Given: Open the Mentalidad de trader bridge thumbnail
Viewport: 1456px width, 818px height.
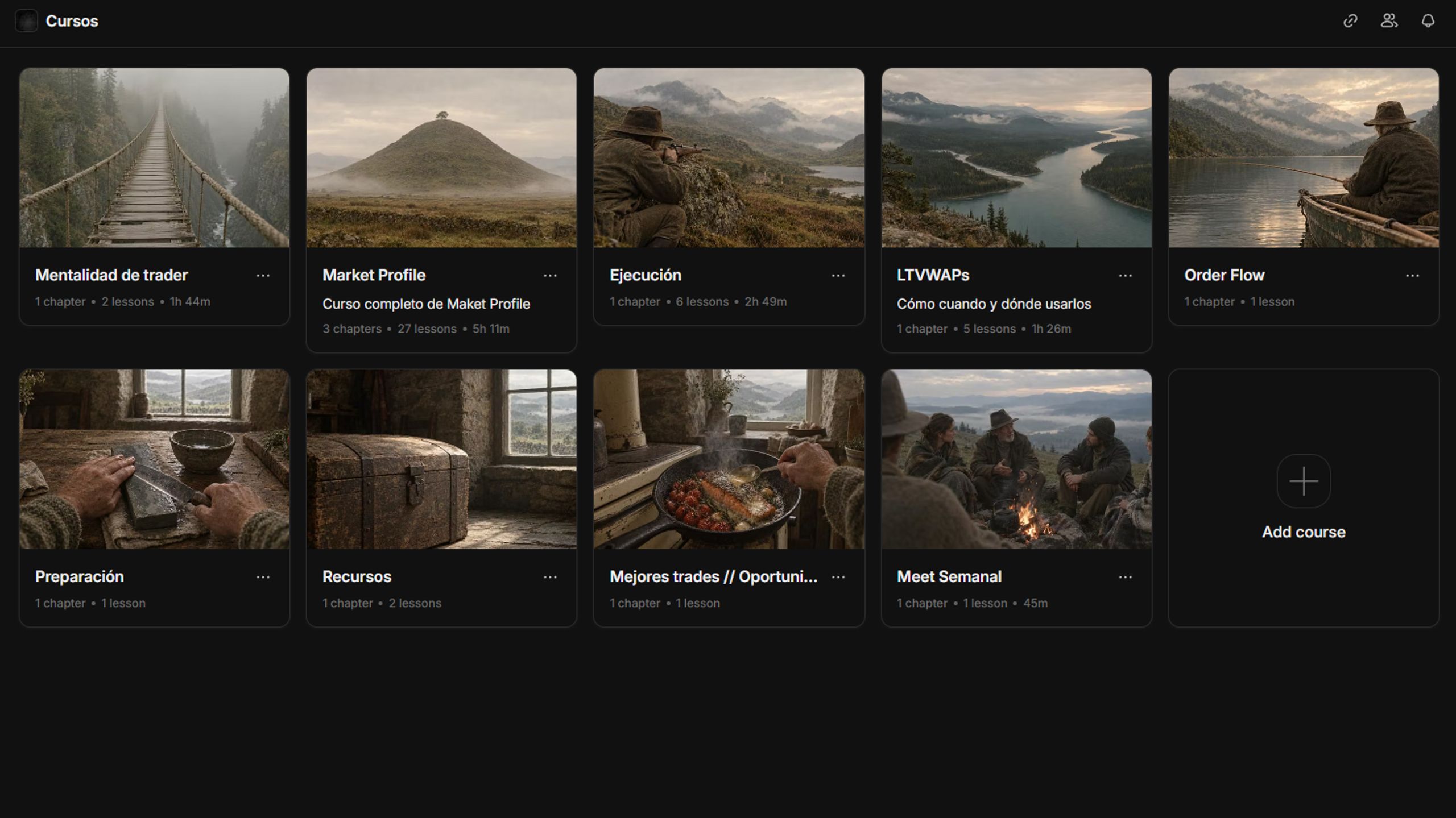Looking at the screenshot, I should pyautogui.click(x=154, y=158).
